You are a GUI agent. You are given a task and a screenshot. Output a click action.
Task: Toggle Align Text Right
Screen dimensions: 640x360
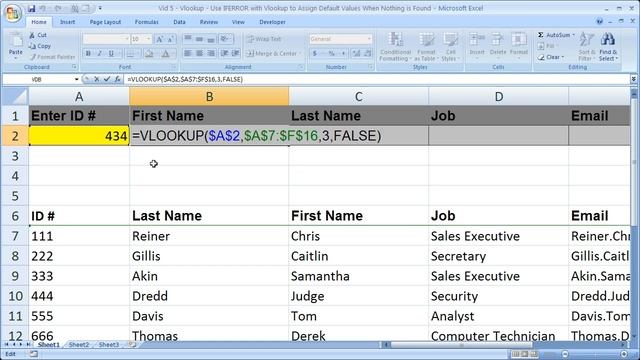tap(211, 53)
